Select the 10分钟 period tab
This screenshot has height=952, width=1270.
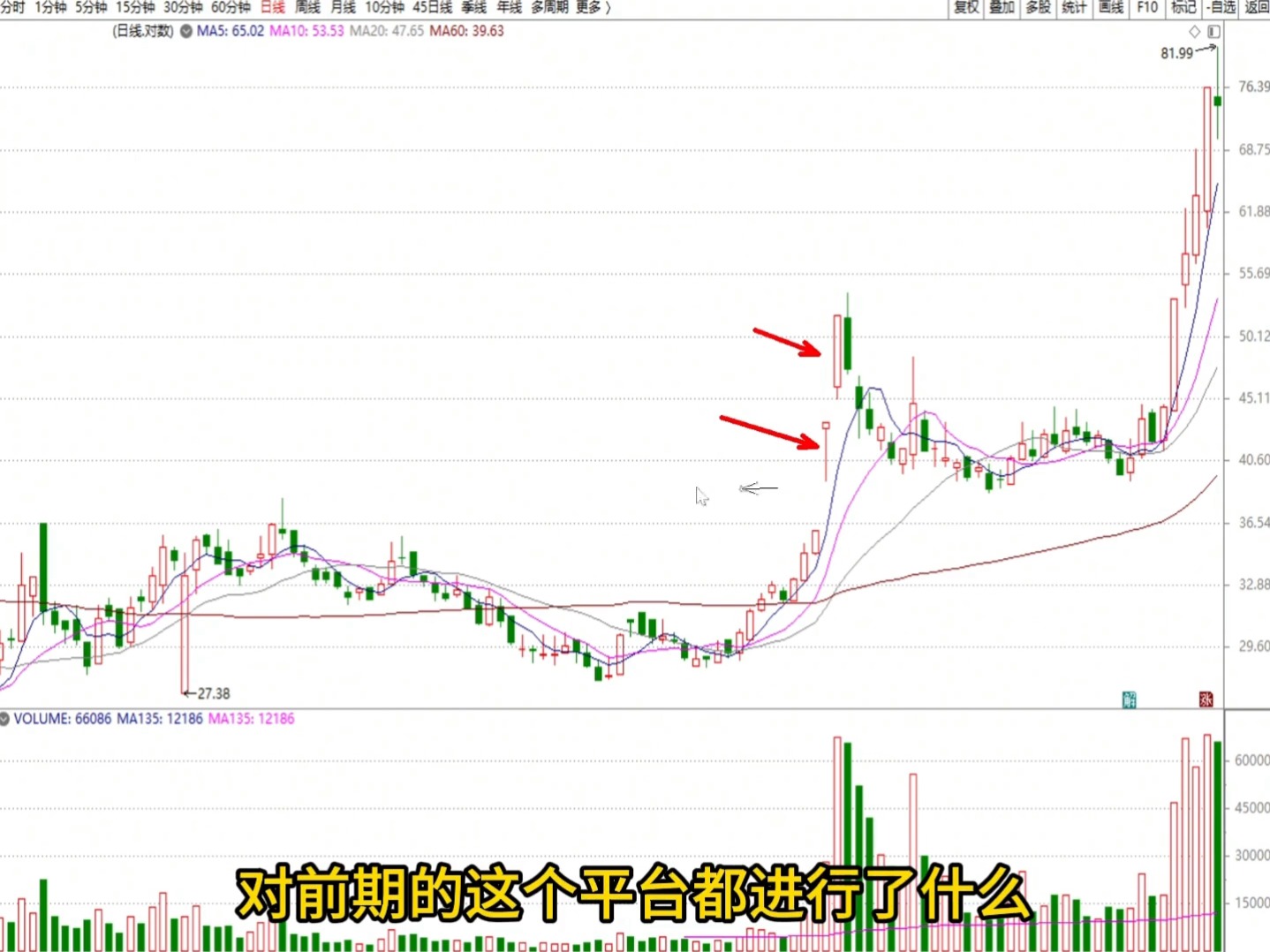click(x=385, y=7)
